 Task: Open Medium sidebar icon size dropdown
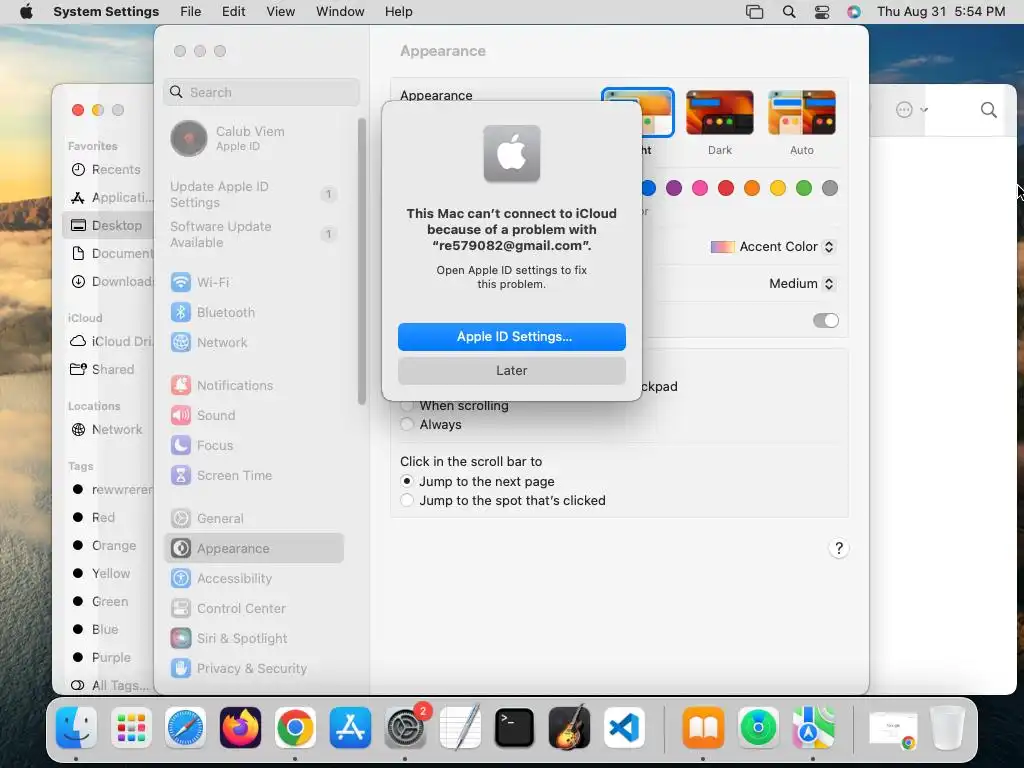(801, 283)
